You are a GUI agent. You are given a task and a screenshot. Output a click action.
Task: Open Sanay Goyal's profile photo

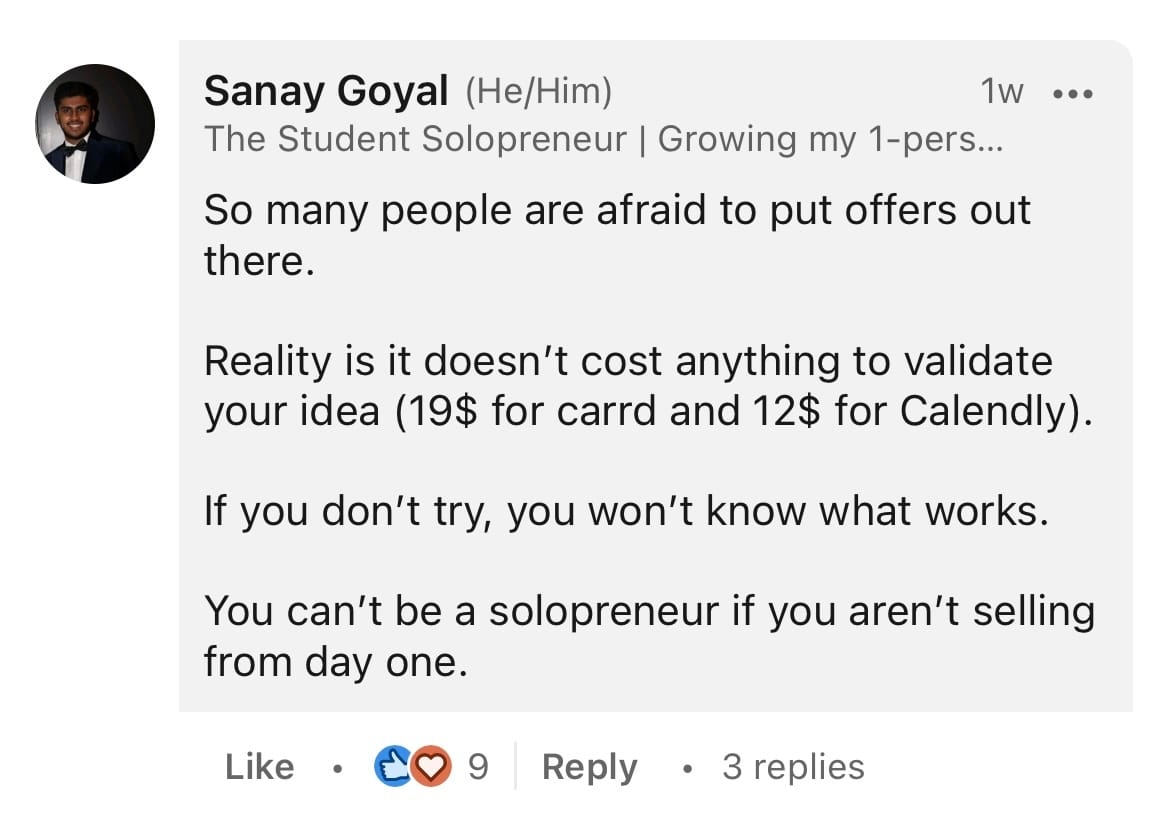(x=95, y=124)
